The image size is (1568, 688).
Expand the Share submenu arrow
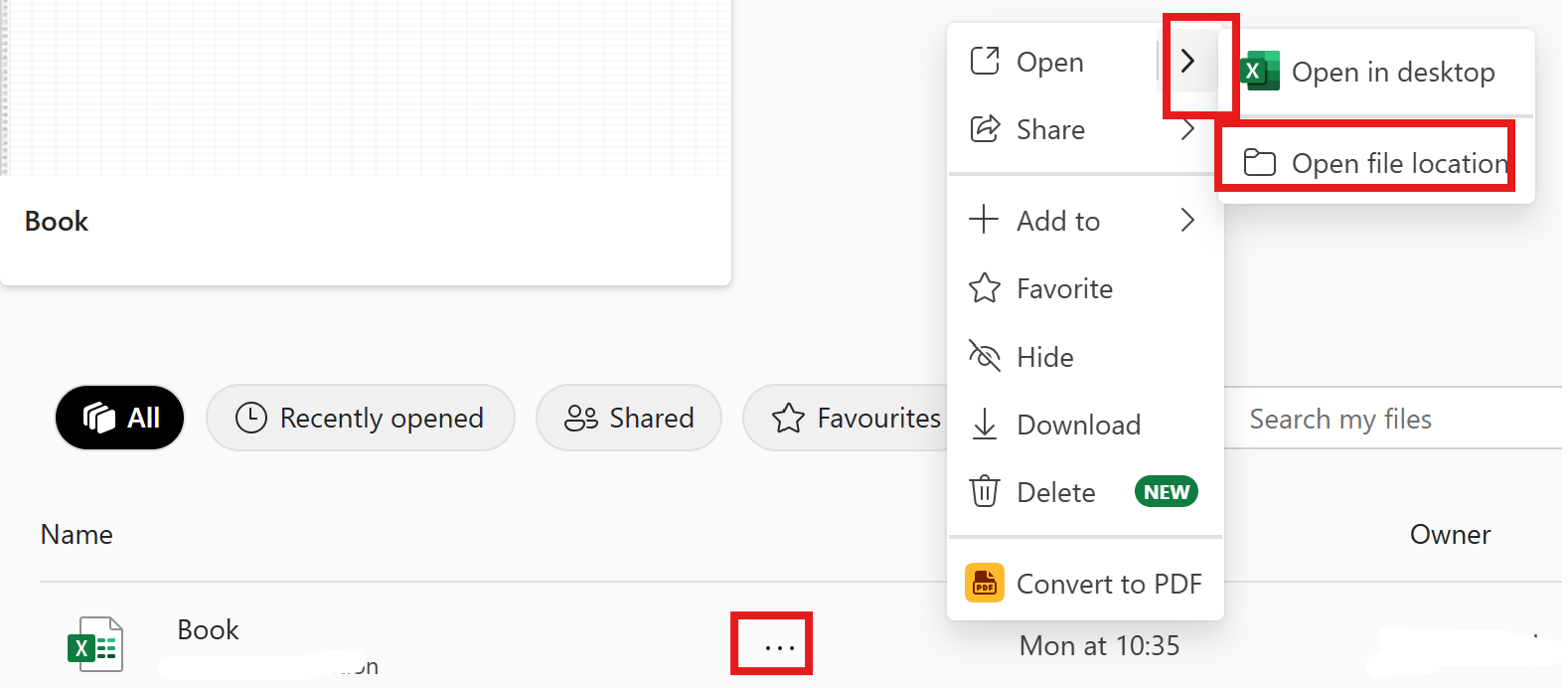(1188, 129)
